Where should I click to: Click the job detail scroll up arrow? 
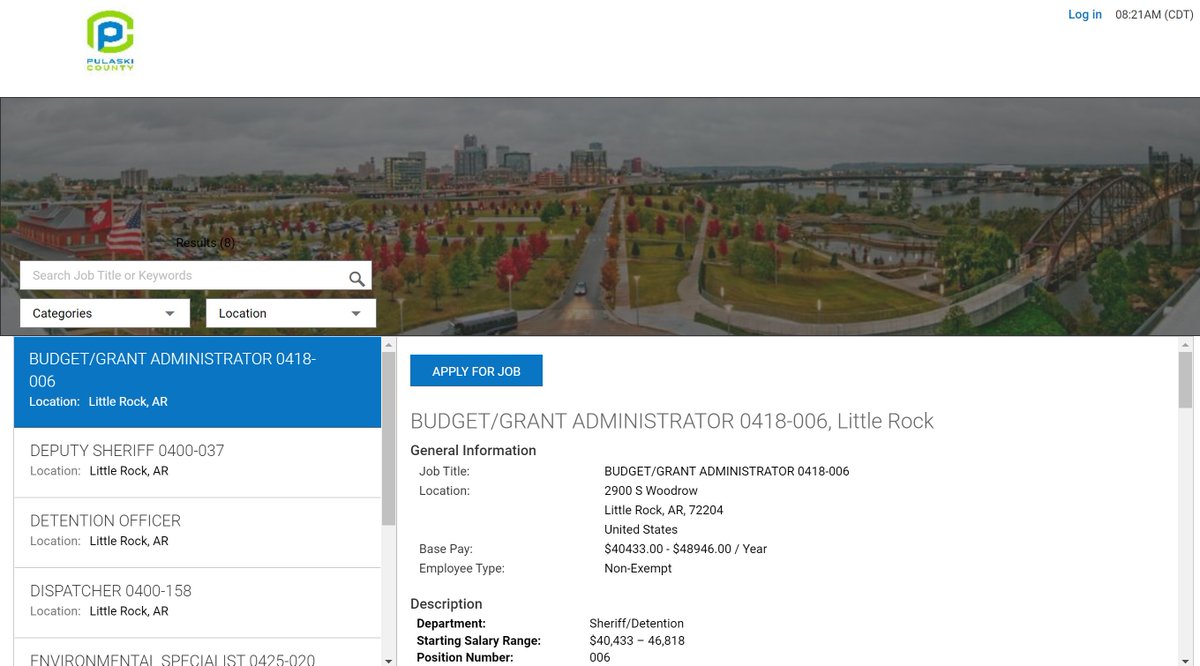[x=1186, y=343]
